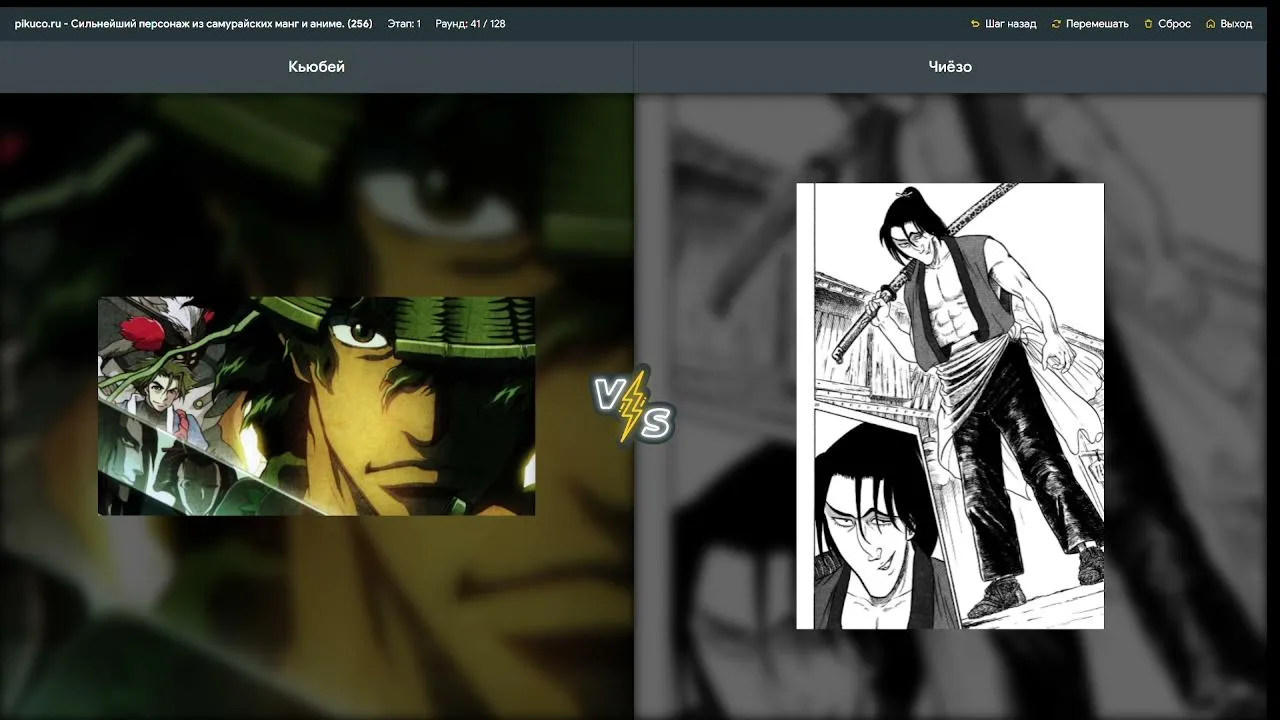The image size is (1280, 720).
Task: Click the 'Раунд: 41 / 128' counter
Action: [x=470, y=24]
